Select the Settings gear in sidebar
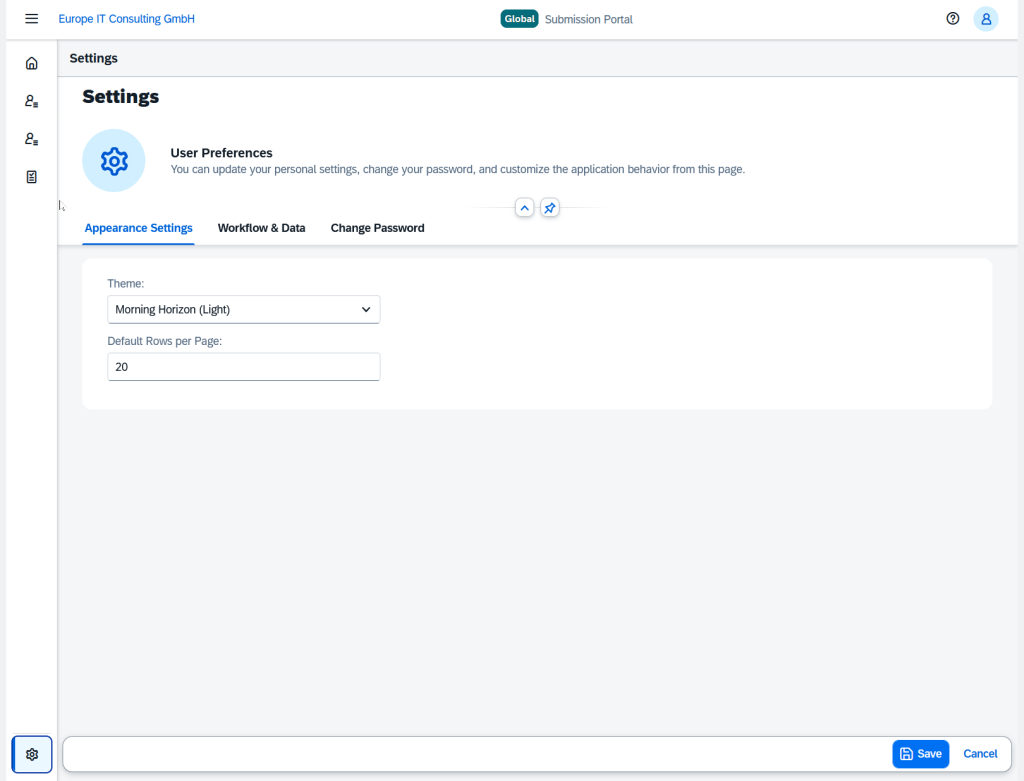This screenshot has width=1024, height=781. click(x=32, y=754)
